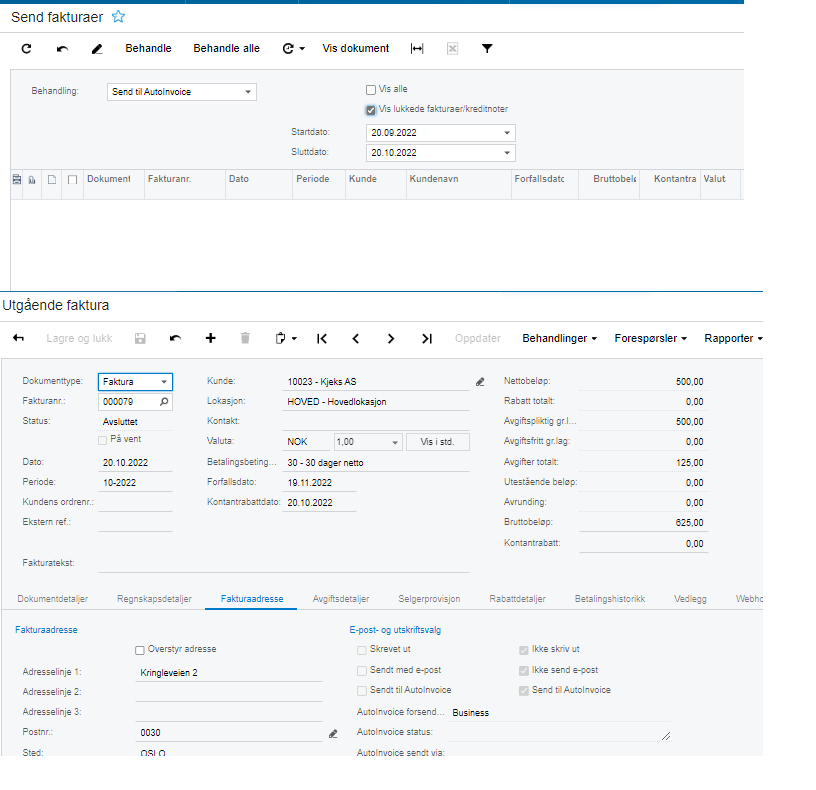Delete the invoice with trash icon
Image resolution: width=816 pixels, height=790 pixels.
(x=245, y=338)
